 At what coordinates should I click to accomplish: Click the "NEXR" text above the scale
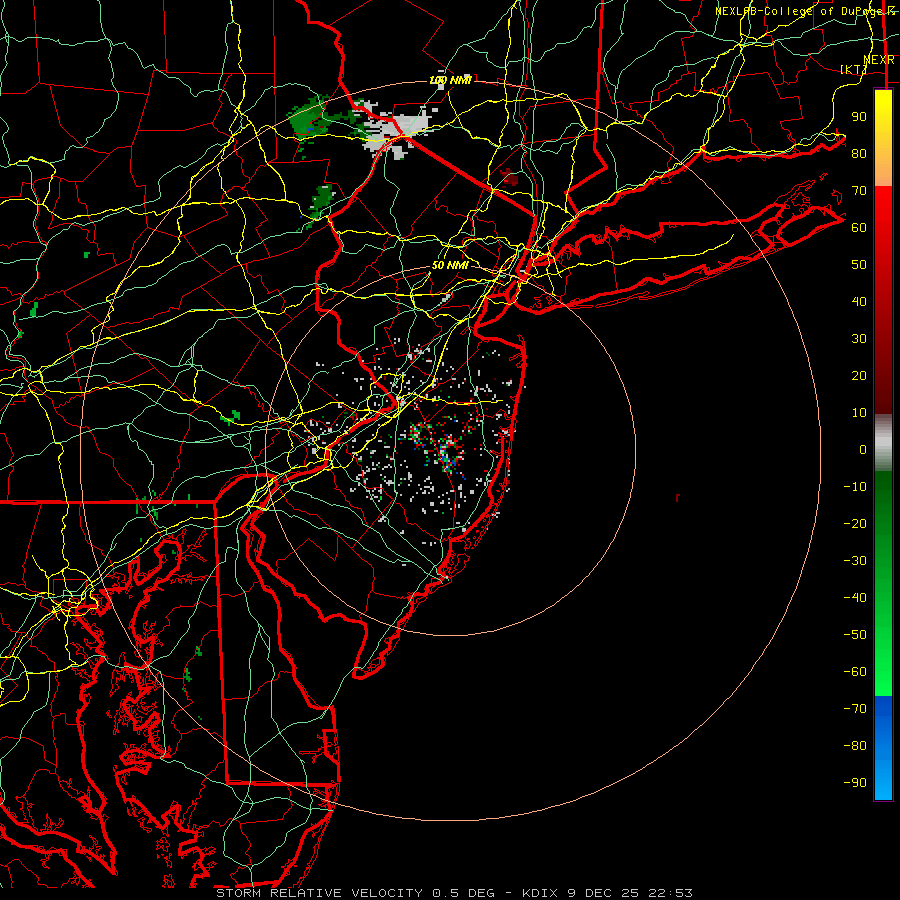pyautogui.click(x=879, y=60)
